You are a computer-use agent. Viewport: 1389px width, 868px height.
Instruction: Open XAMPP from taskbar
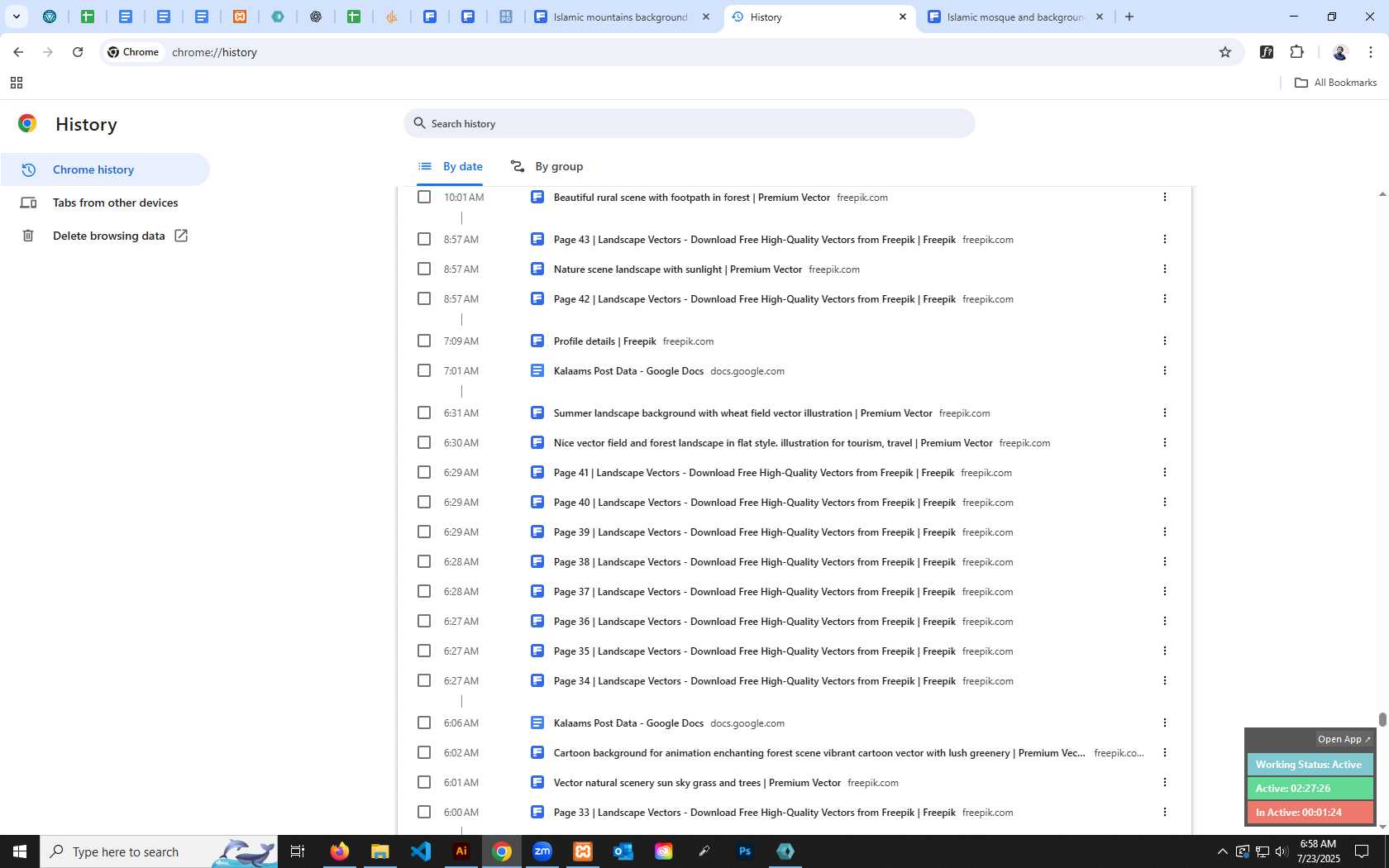coord(583,851)
